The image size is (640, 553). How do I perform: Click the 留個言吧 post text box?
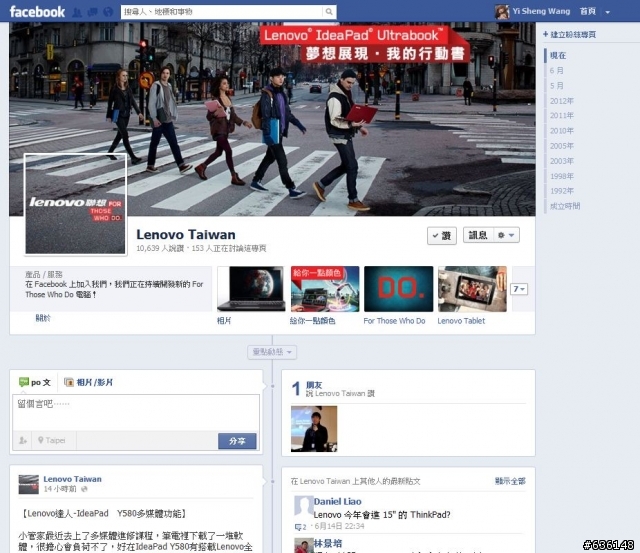(x=136, y=412)
